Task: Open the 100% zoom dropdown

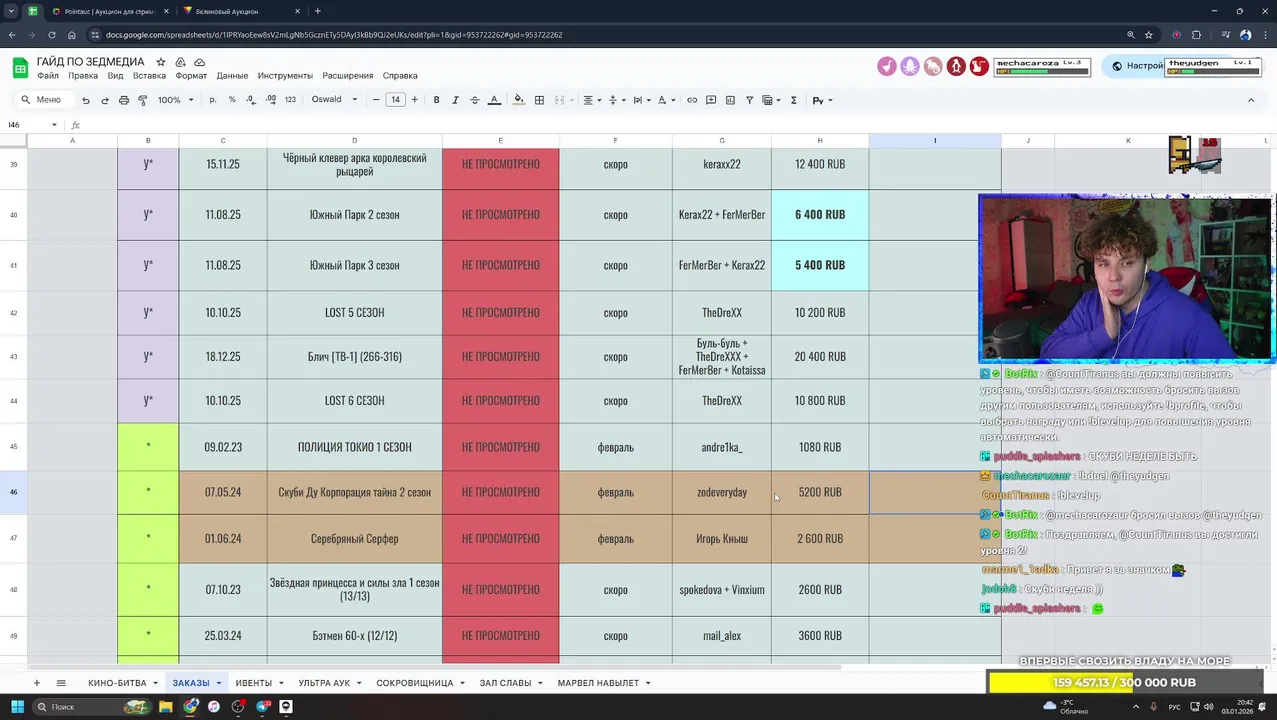Action: [x=175, y=100]
